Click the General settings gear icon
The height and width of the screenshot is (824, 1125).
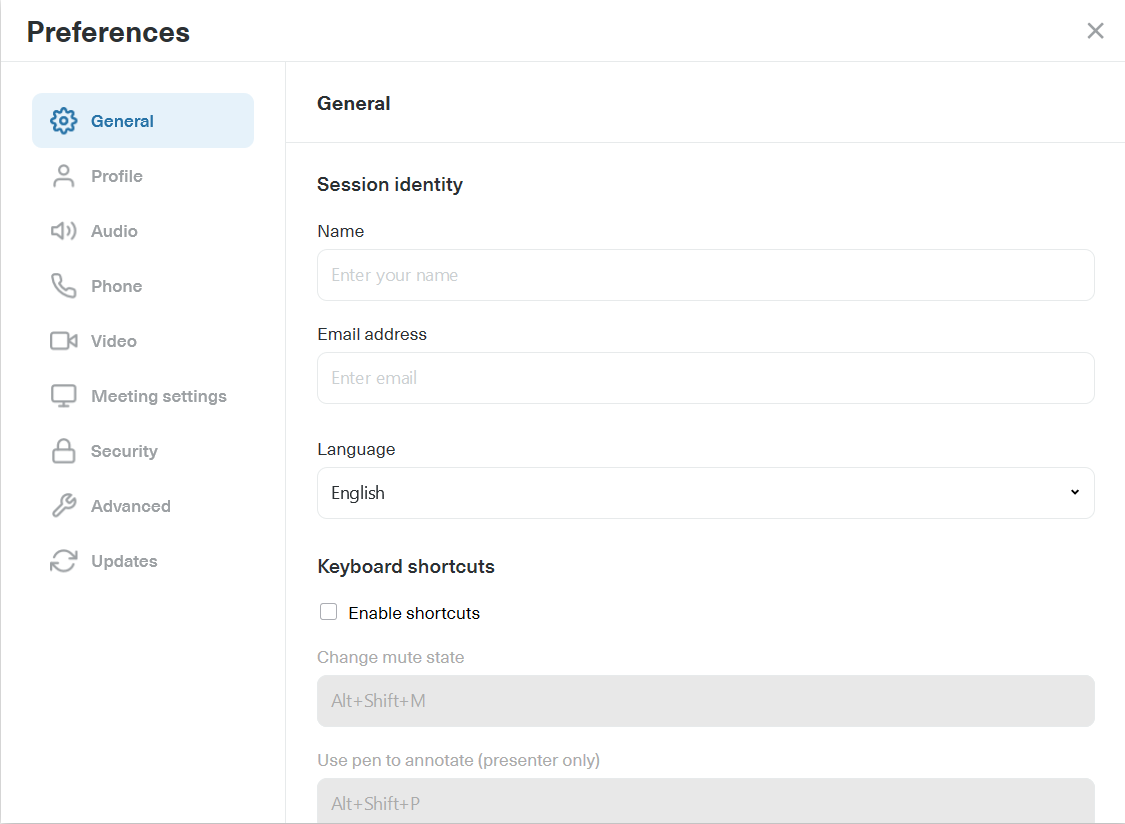pyautogui.click(x=63, y=120)
